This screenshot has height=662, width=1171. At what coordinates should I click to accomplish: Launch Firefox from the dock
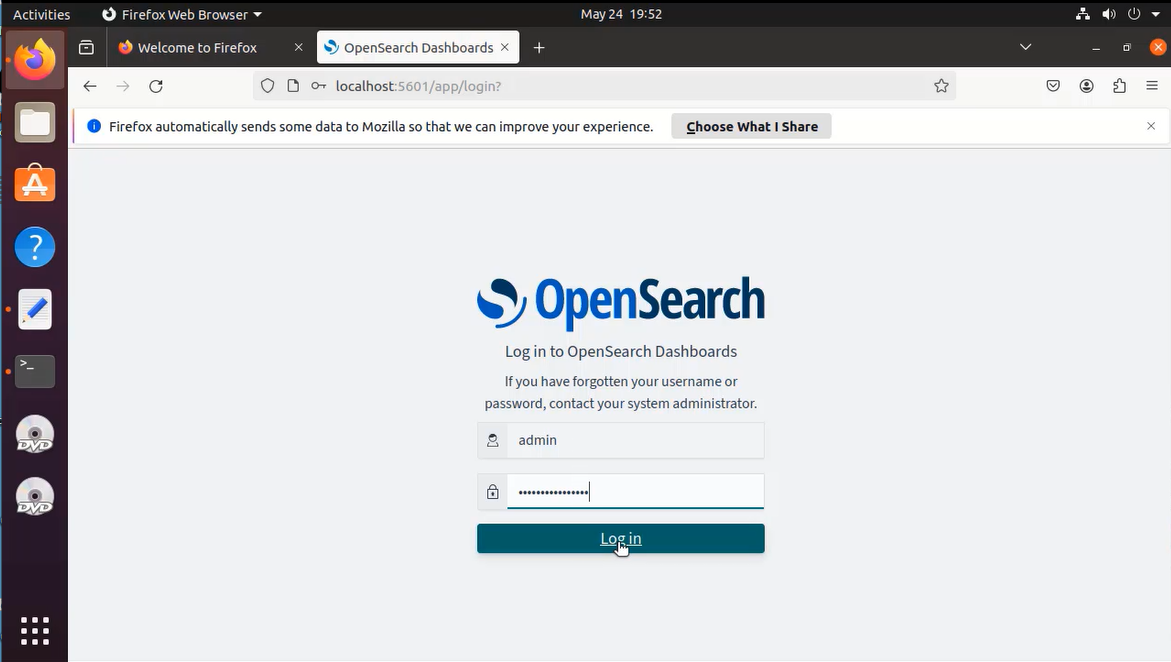coord(35,60)
